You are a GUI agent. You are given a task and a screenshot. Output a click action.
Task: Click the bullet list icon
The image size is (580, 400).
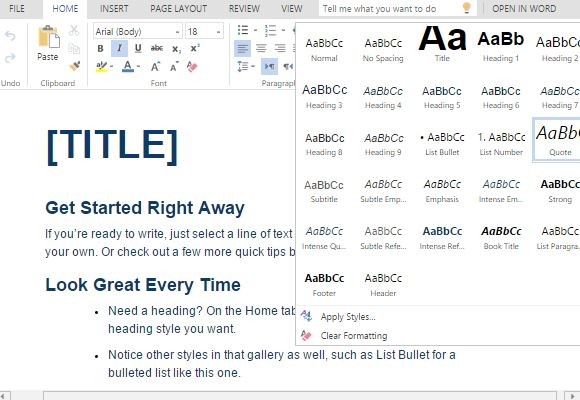[x=243, y=30]
